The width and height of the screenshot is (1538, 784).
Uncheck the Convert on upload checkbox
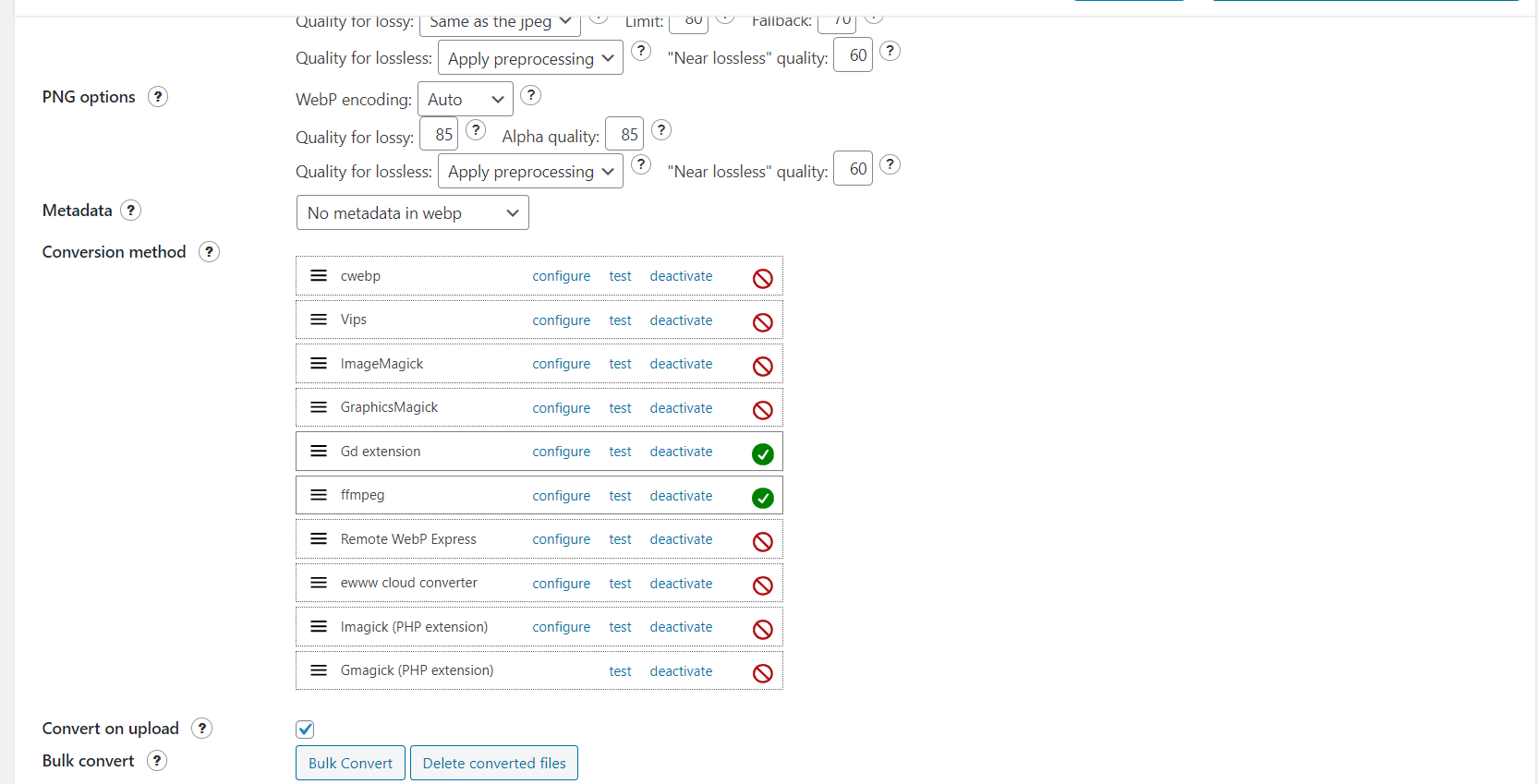click(305, 730)
